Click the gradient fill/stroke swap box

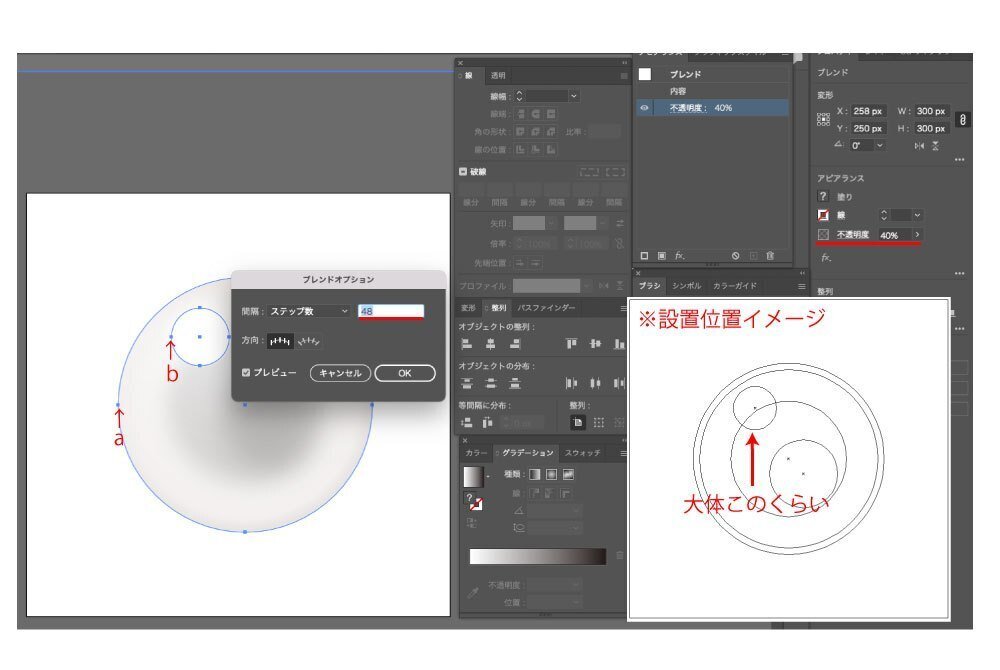(x=475, y=503)
